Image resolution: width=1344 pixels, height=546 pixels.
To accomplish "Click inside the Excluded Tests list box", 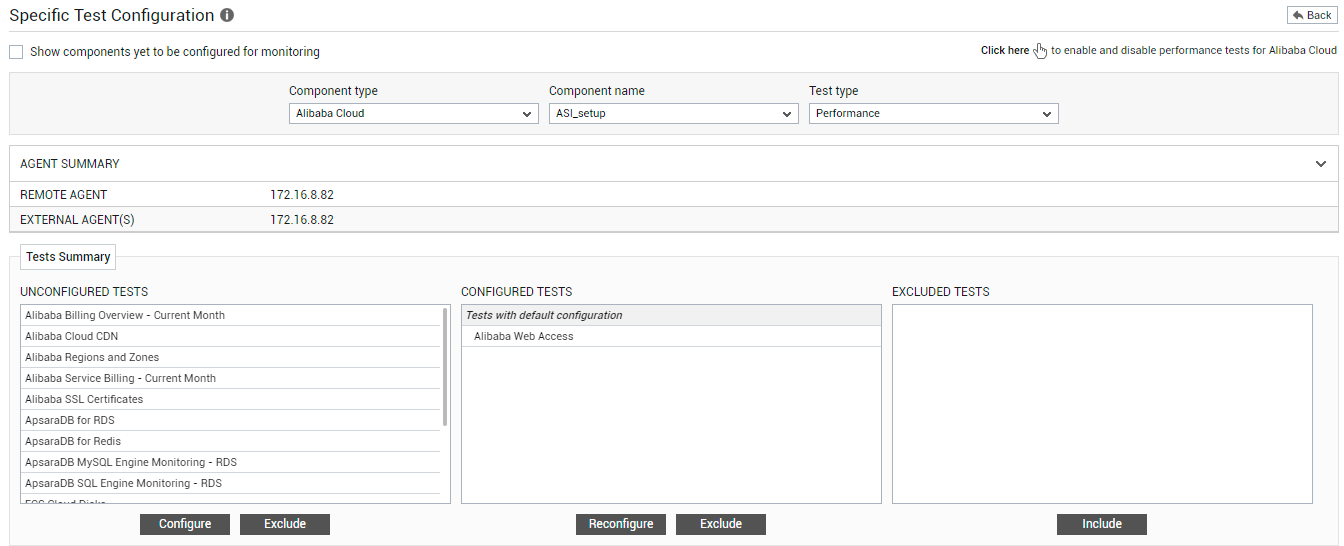I will point(1102,404).
